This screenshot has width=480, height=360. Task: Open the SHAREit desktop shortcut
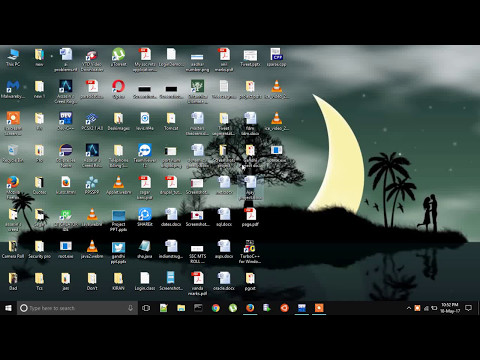tap(145, 217)
